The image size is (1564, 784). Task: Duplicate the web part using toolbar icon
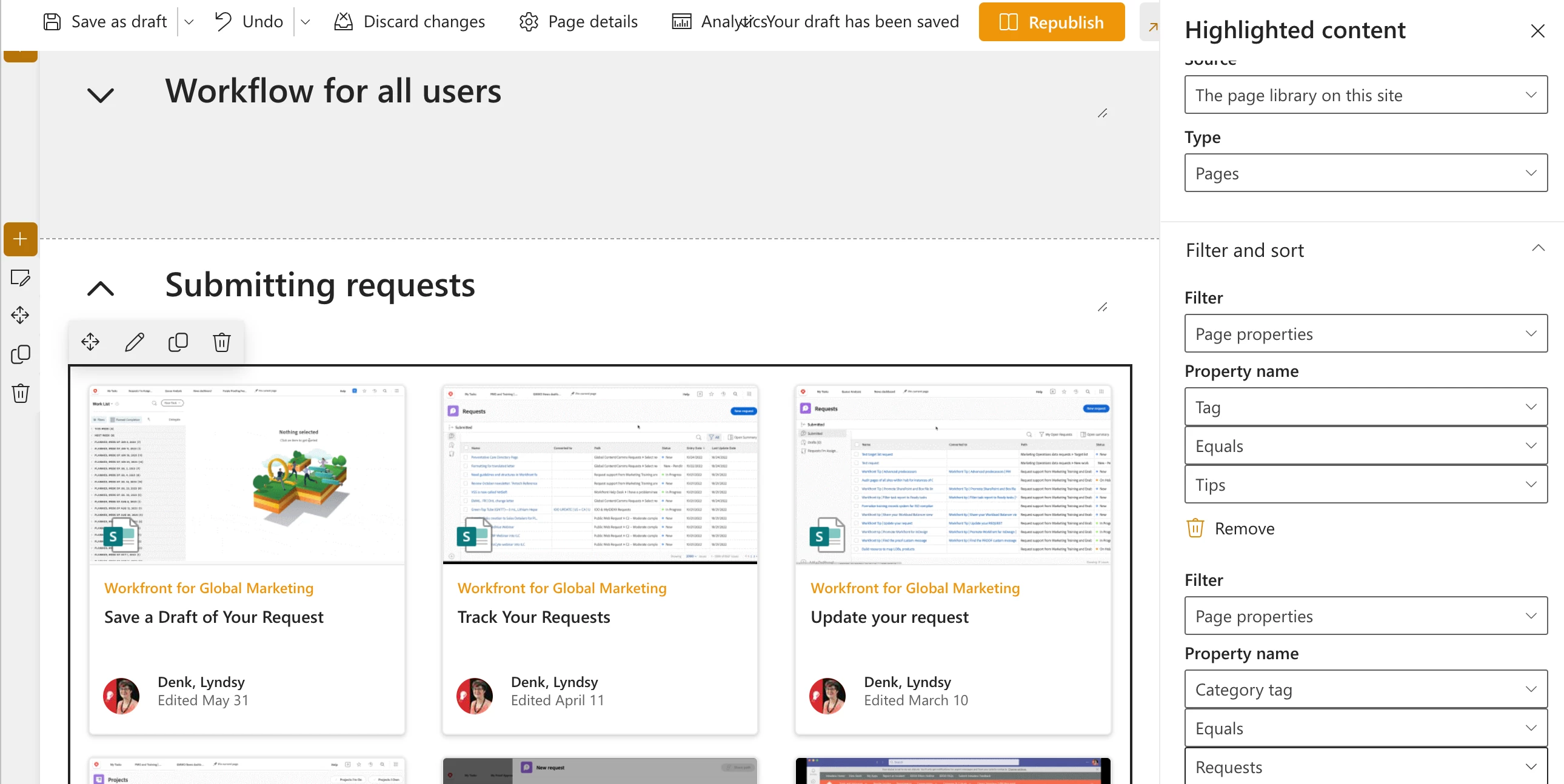click(x=178, y=342)
